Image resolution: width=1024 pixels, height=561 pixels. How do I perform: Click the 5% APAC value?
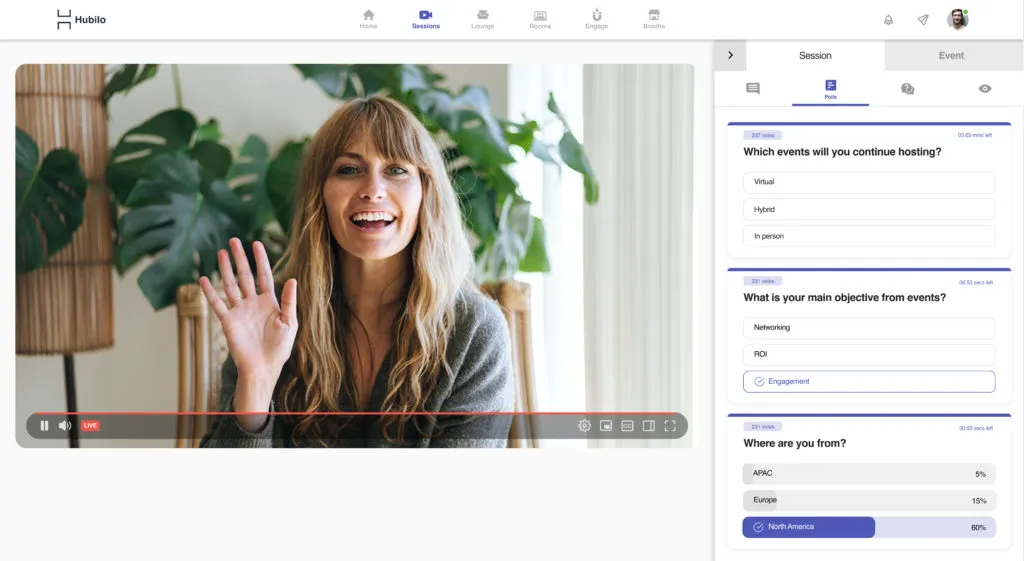(980, 474)
